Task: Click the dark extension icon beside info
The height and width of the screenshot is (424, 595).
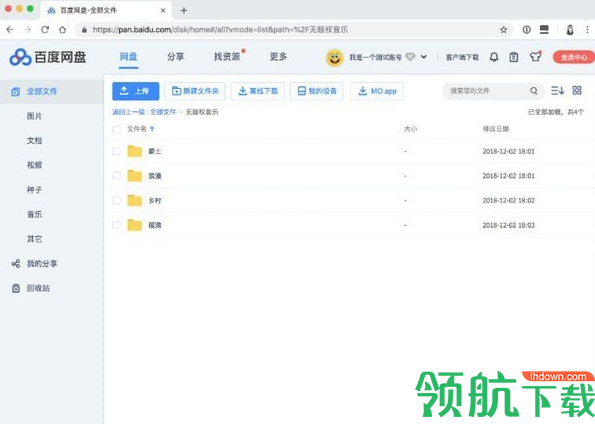Action: [x=544, y=30]
